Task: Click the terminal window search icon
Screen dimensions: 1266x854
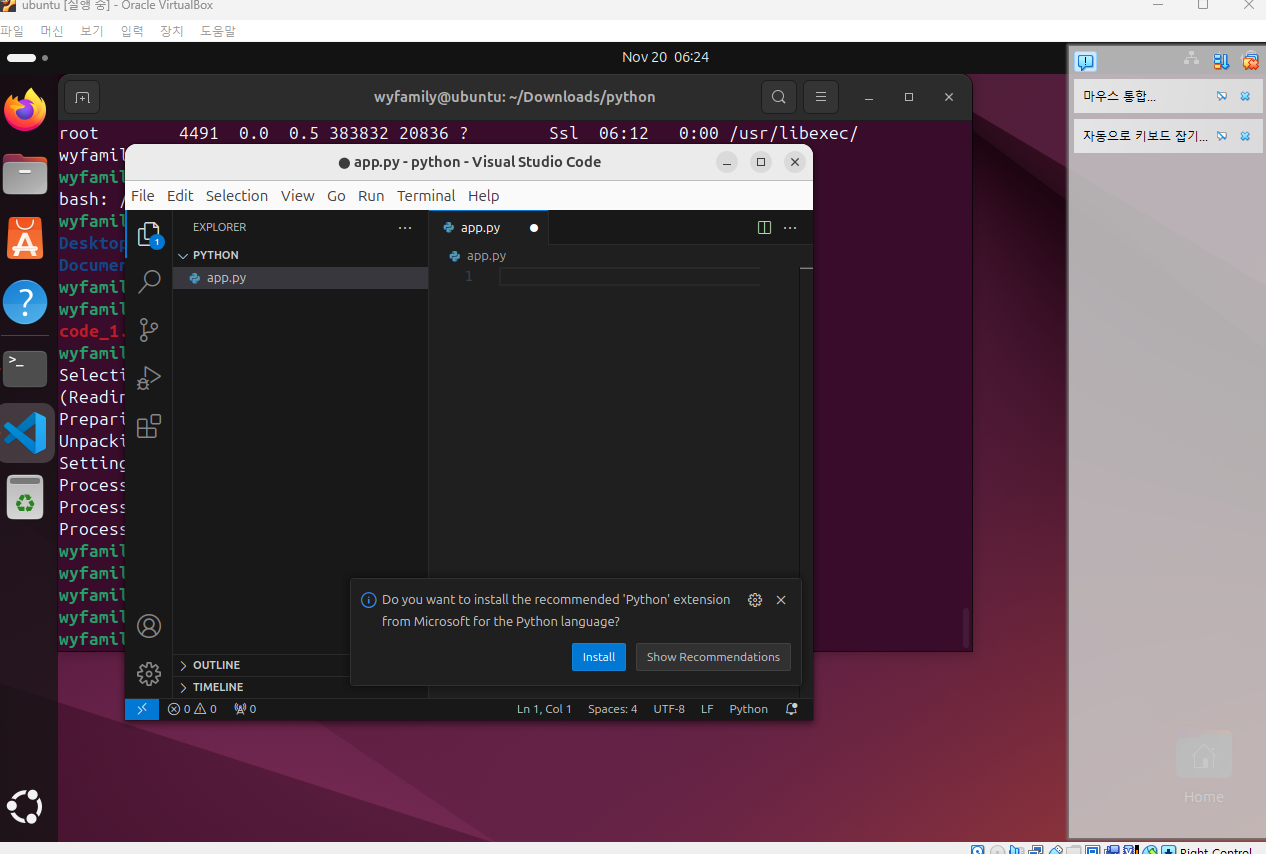Action: [778, 97]
